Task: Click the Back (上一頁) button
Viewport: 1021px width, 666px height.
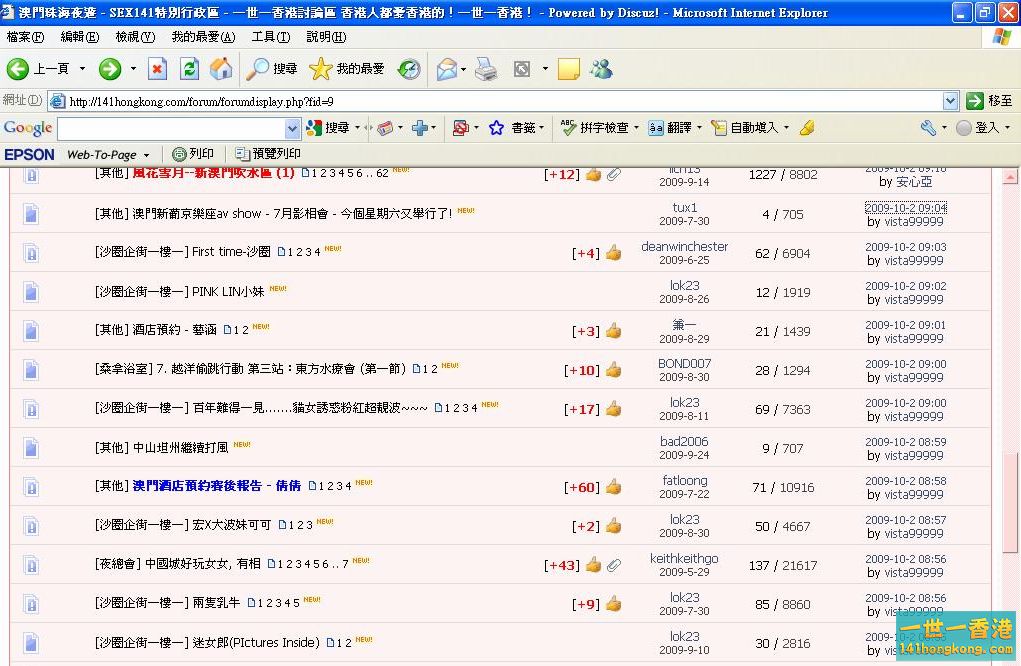Action: click(40, 69)
